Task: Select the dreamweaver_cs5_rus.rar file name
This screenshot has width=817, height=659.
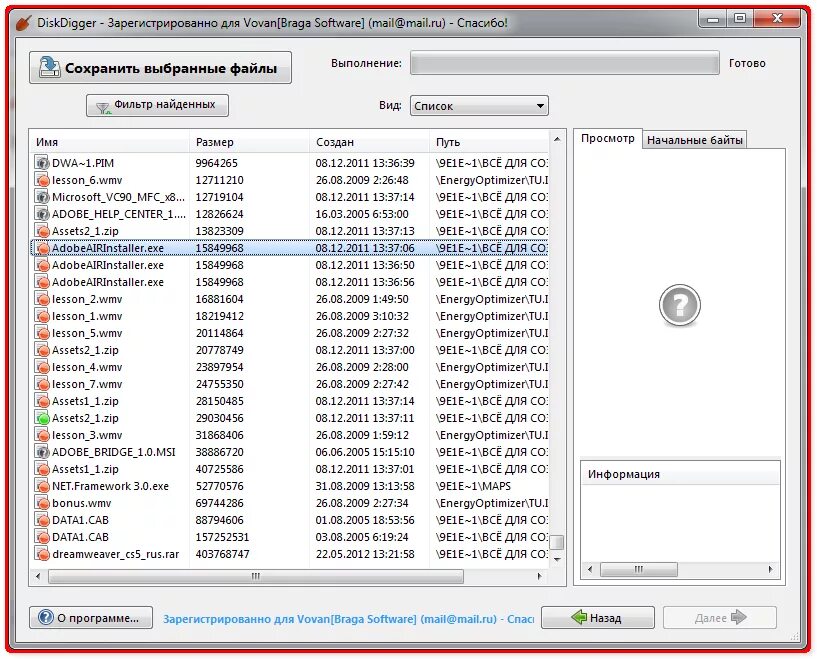Action: (x=116, y=554)
